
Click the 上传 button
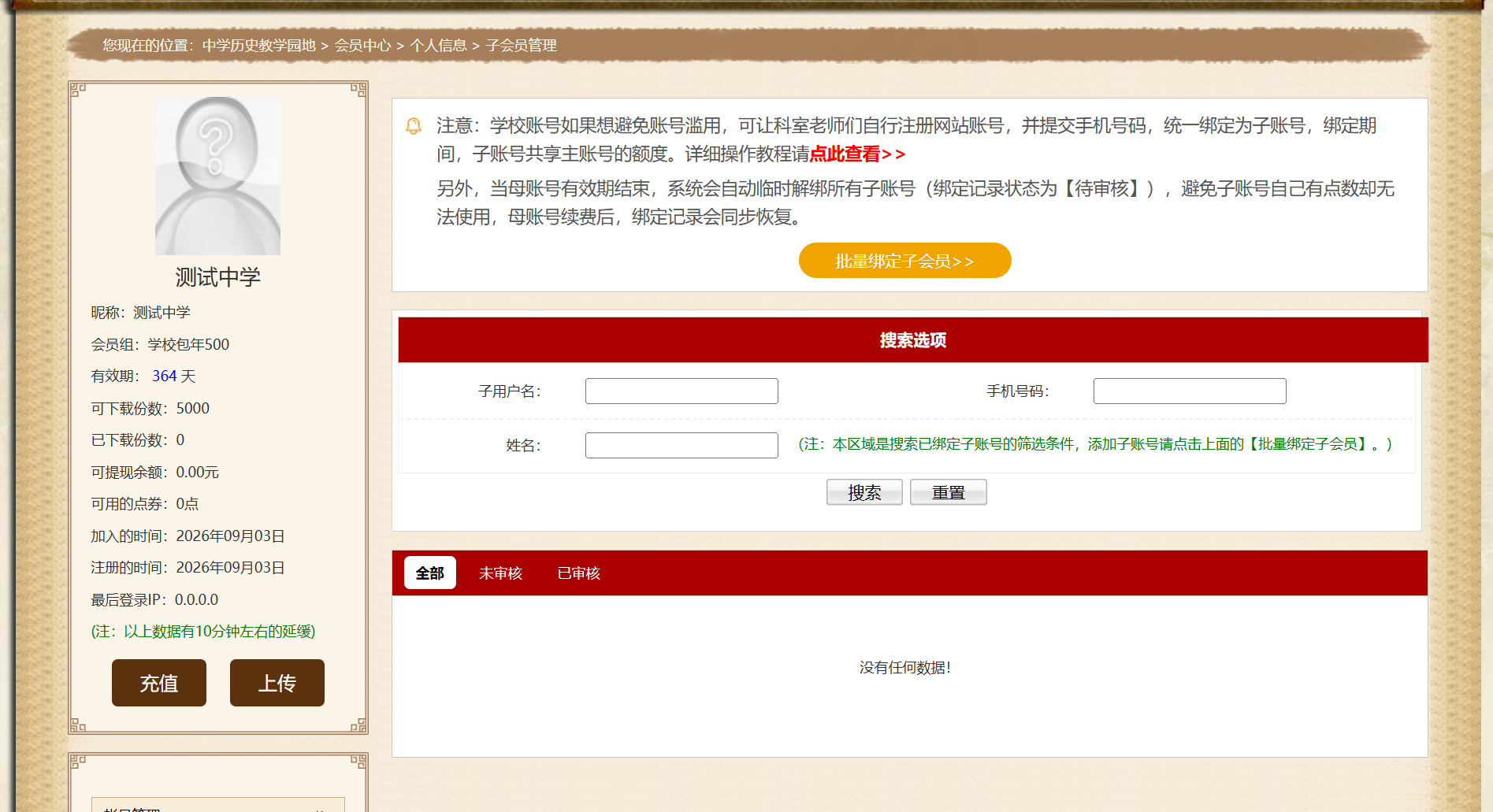click(x=277, y=683)
